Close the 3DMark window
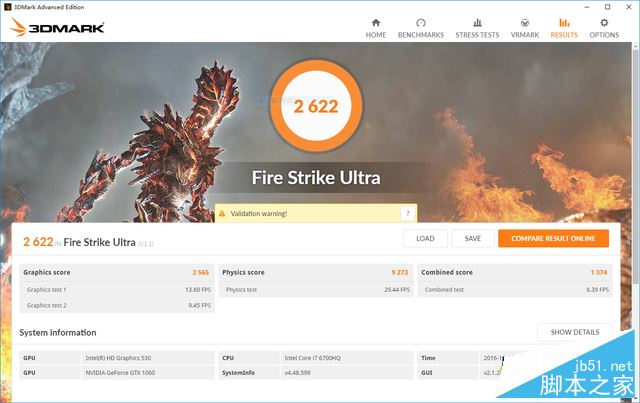Screen dimensions: 640x403 point(629,7)
